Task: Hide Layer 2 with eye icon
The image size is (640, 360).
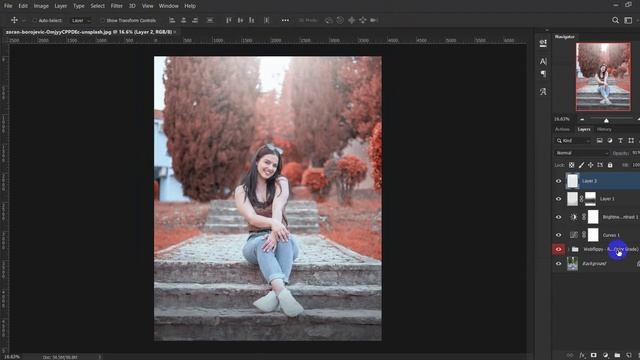Action: [558, 181]
